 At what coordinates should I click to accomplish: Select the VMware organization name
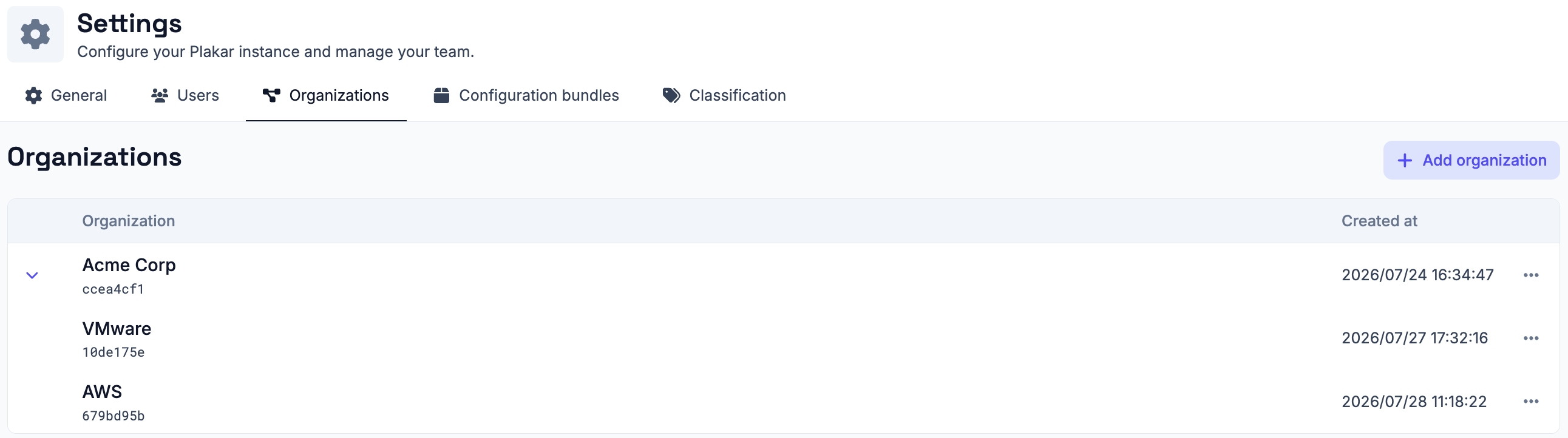117,329
